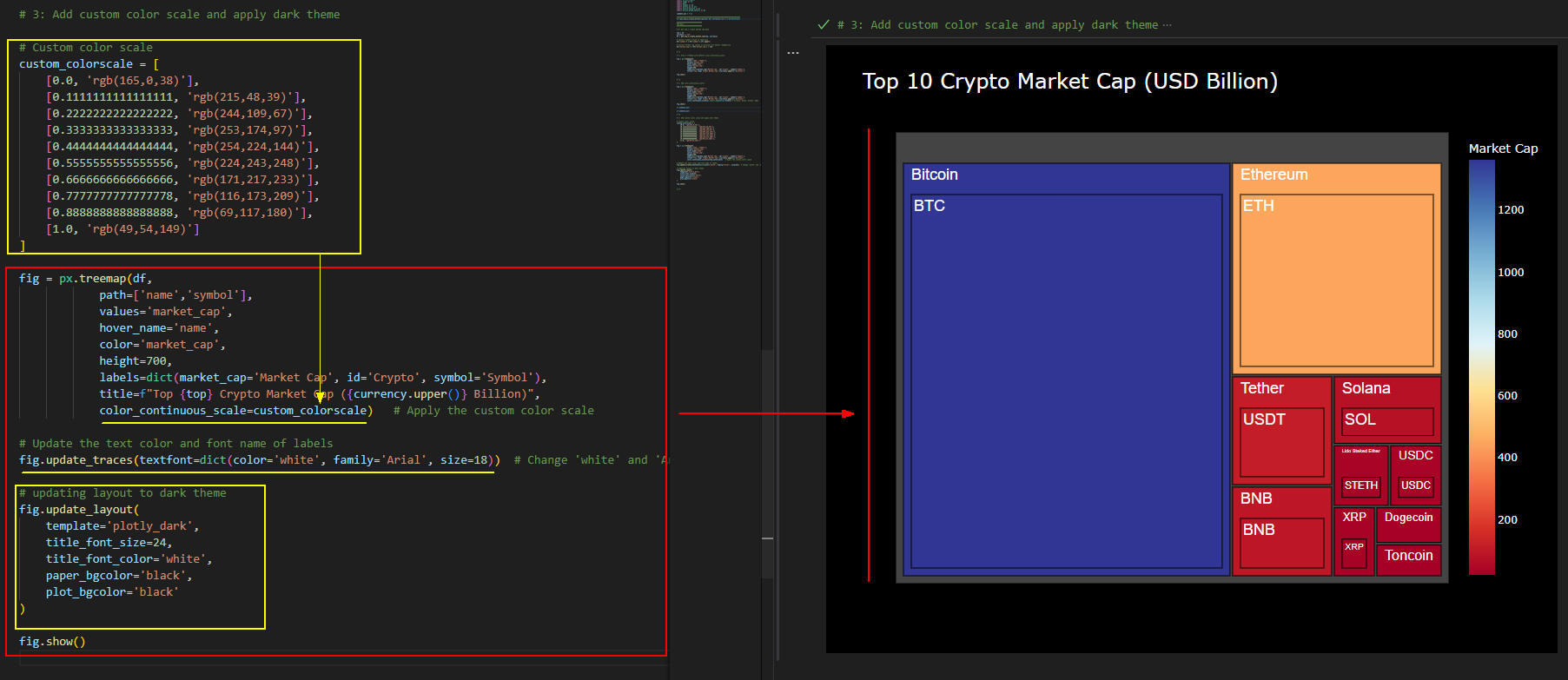Click the hover_name='name' argument line
Viewport: 1568px width, 680px height.
coord(159,328)
